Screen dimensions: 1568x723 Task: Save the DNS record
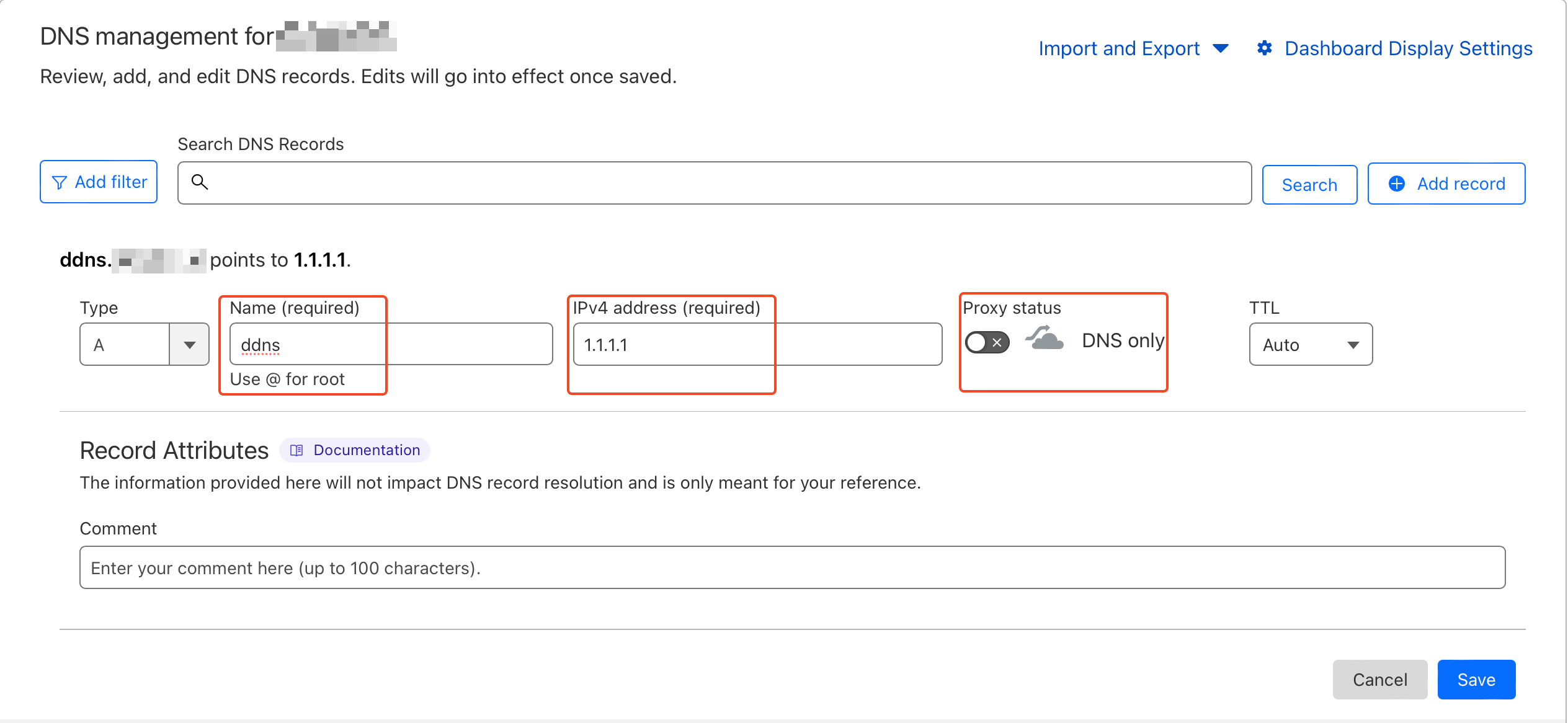[x=1476, y=680]
